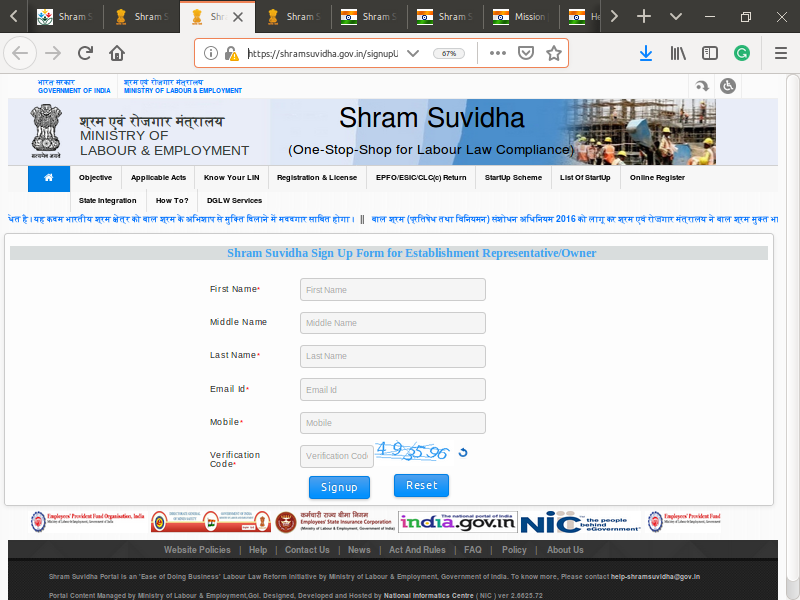Click inside the First Name input field
This screenshot has width=800, height=600.
coord(392,289)
